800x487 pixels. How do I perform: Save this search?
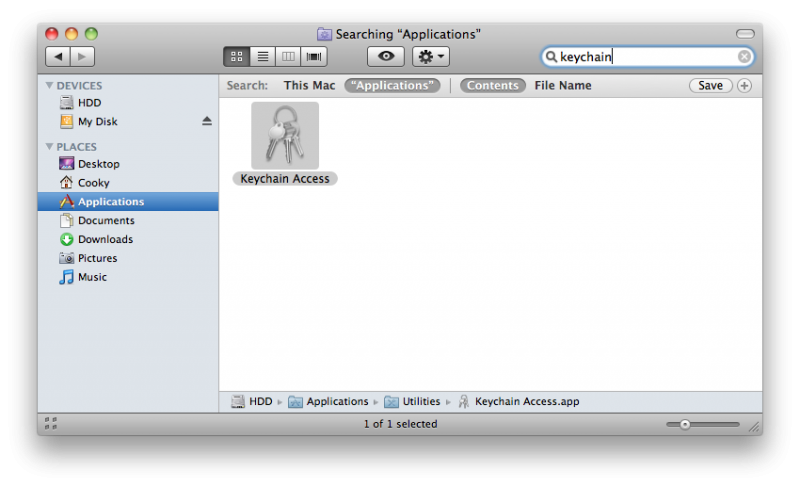(710, 86)
